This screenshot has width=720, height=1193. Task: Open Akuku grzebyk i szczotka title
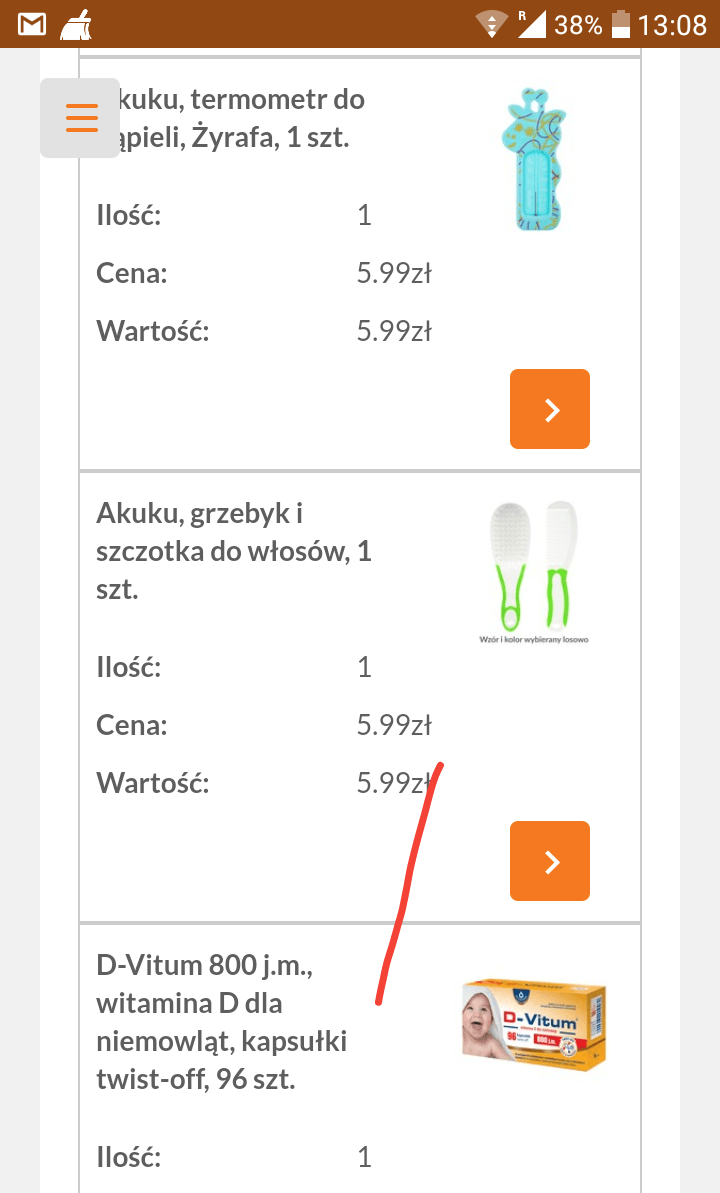[233, 551]
